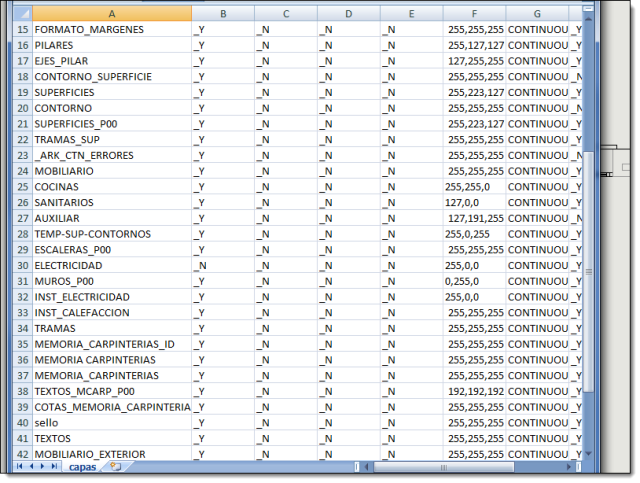Click cell TEMP-SUP-CONTORNOS
The height and width of the screenshot is (483, 640).
[112, 234]
